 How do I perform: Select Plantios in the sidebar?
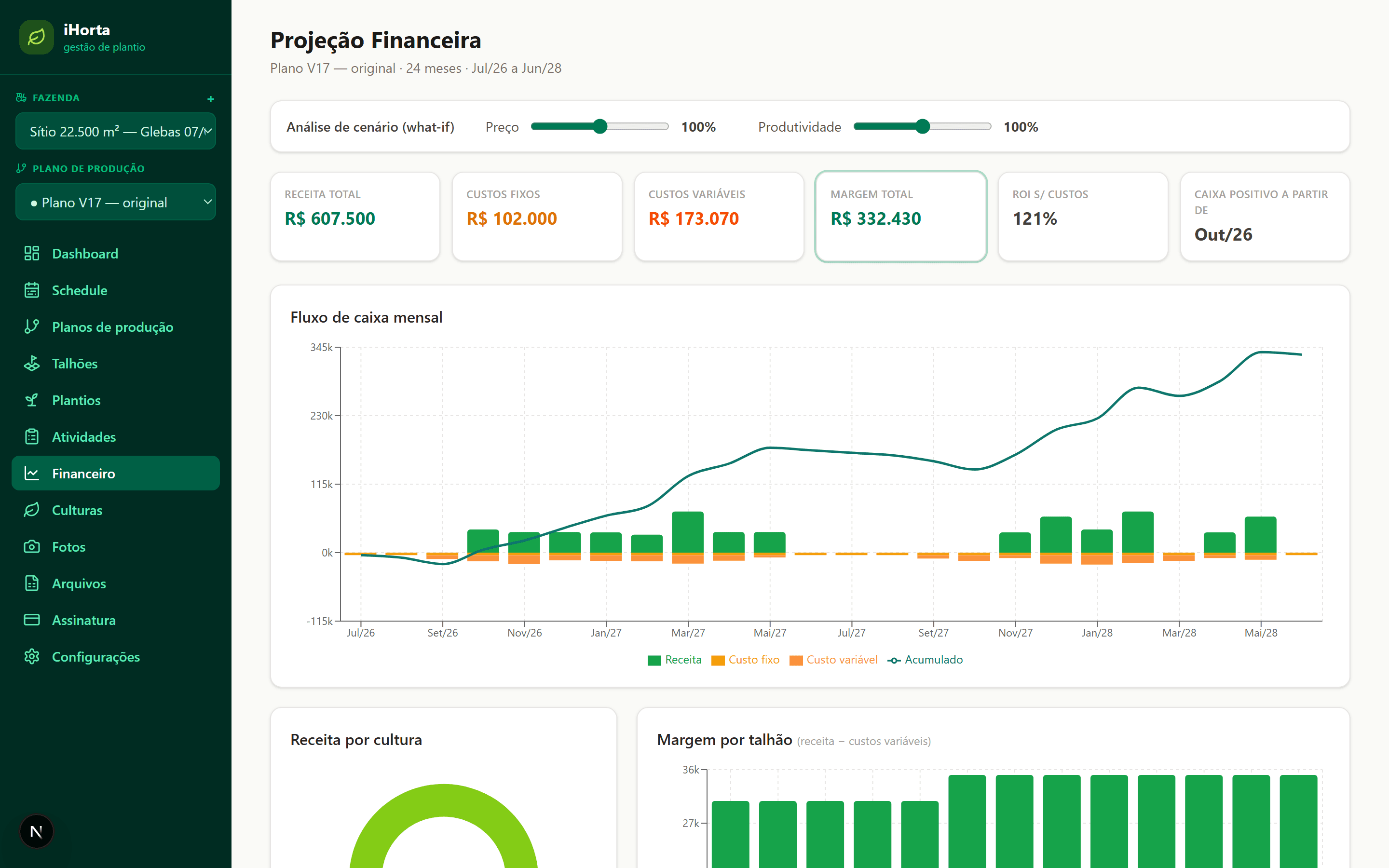(x=116, y=400)
